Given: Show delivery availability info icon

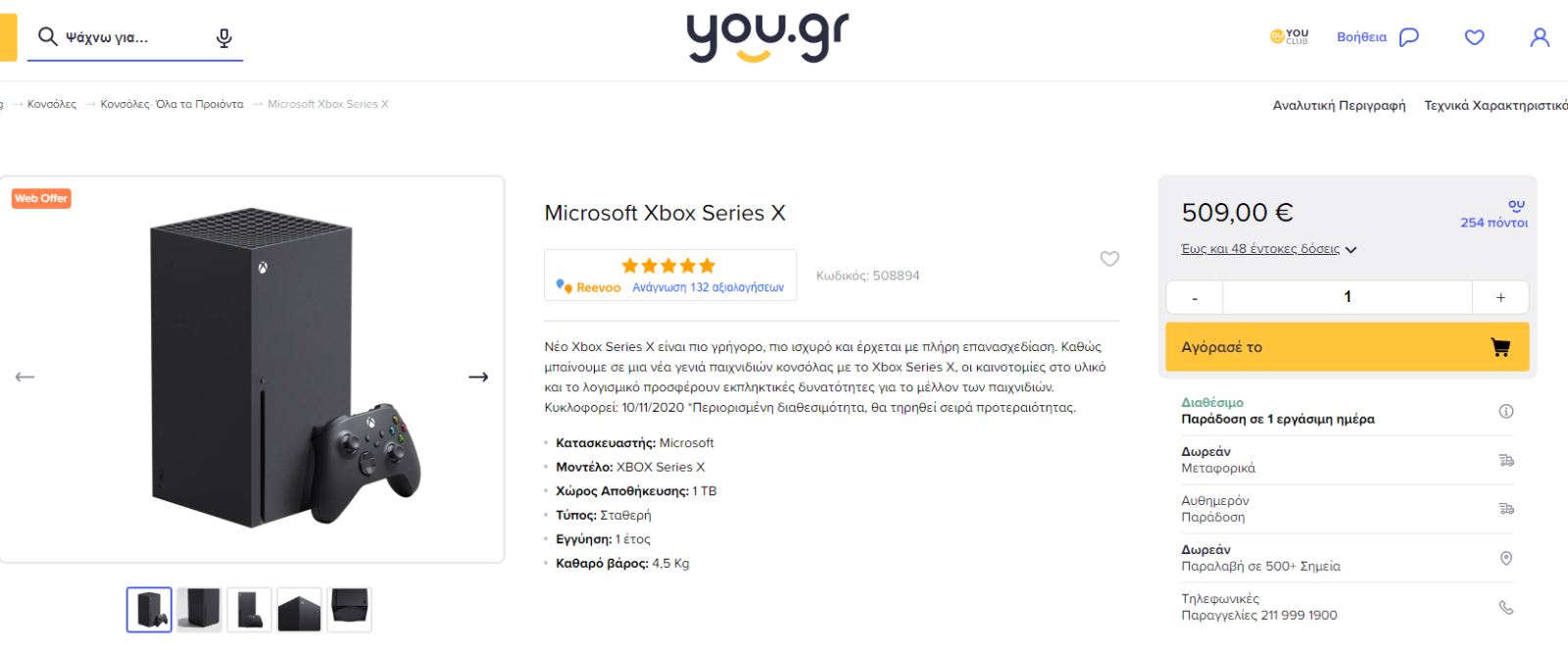Looking at the screenshot, I should 1506,411.
